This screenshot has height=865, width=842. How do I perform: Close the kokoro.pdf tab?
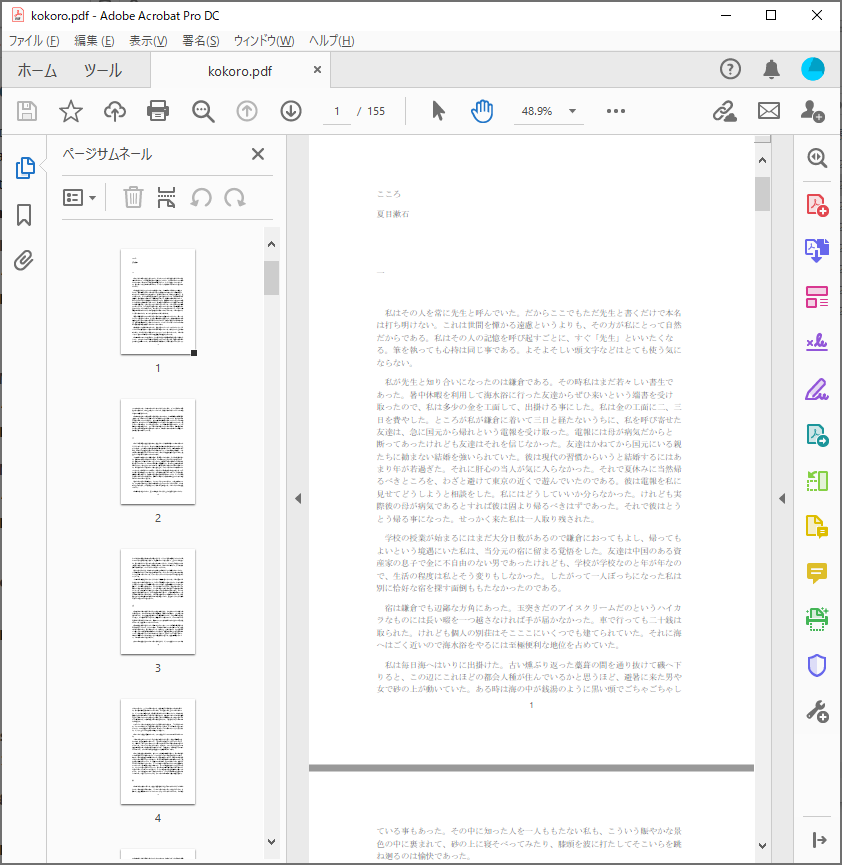[x=317, y=70]
